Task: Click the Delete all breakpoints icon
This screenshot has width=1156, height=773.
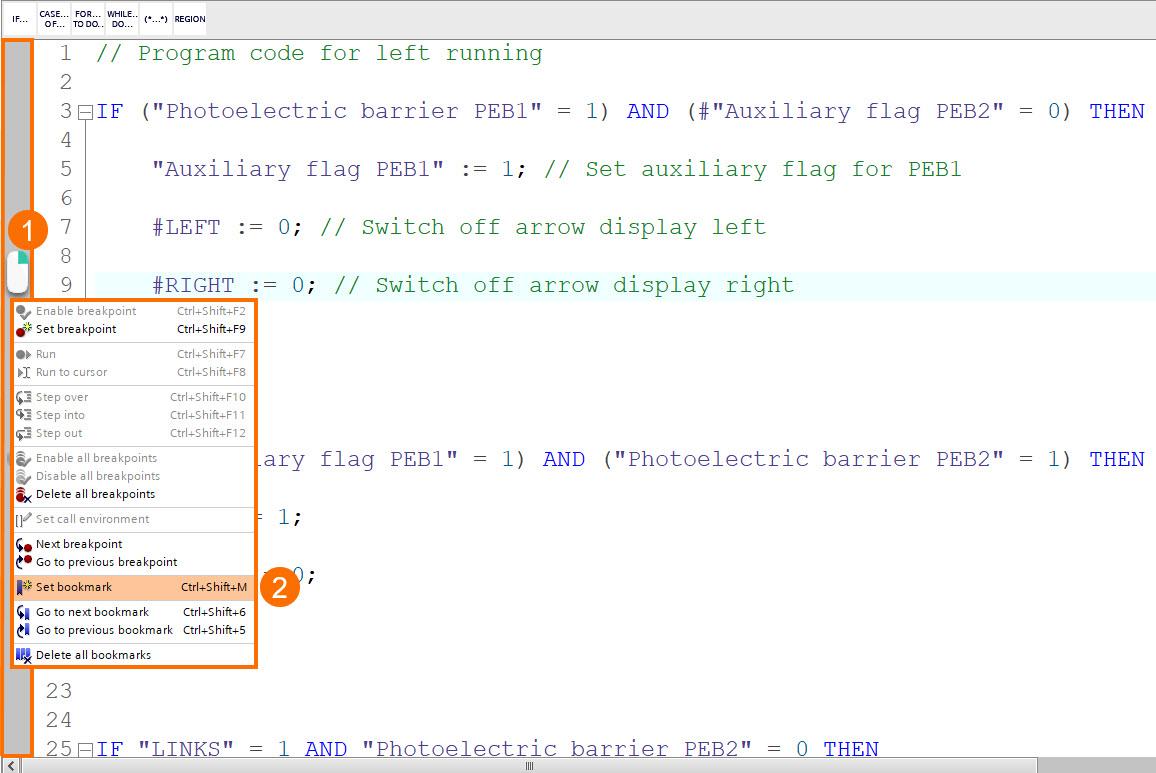Action: pyautogui.click(x=22, y=494)
